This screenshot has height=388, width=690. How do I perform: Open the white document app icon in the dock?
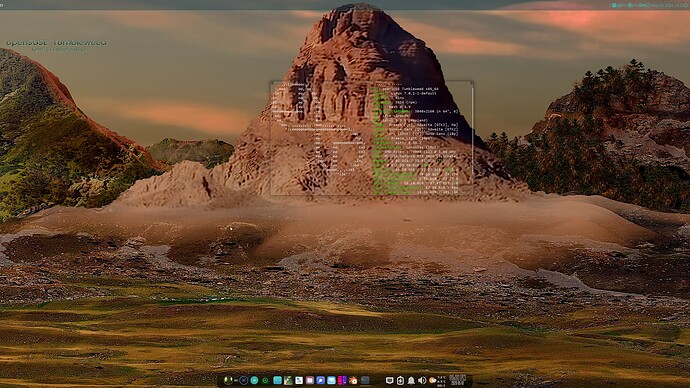tap(299, 380)
